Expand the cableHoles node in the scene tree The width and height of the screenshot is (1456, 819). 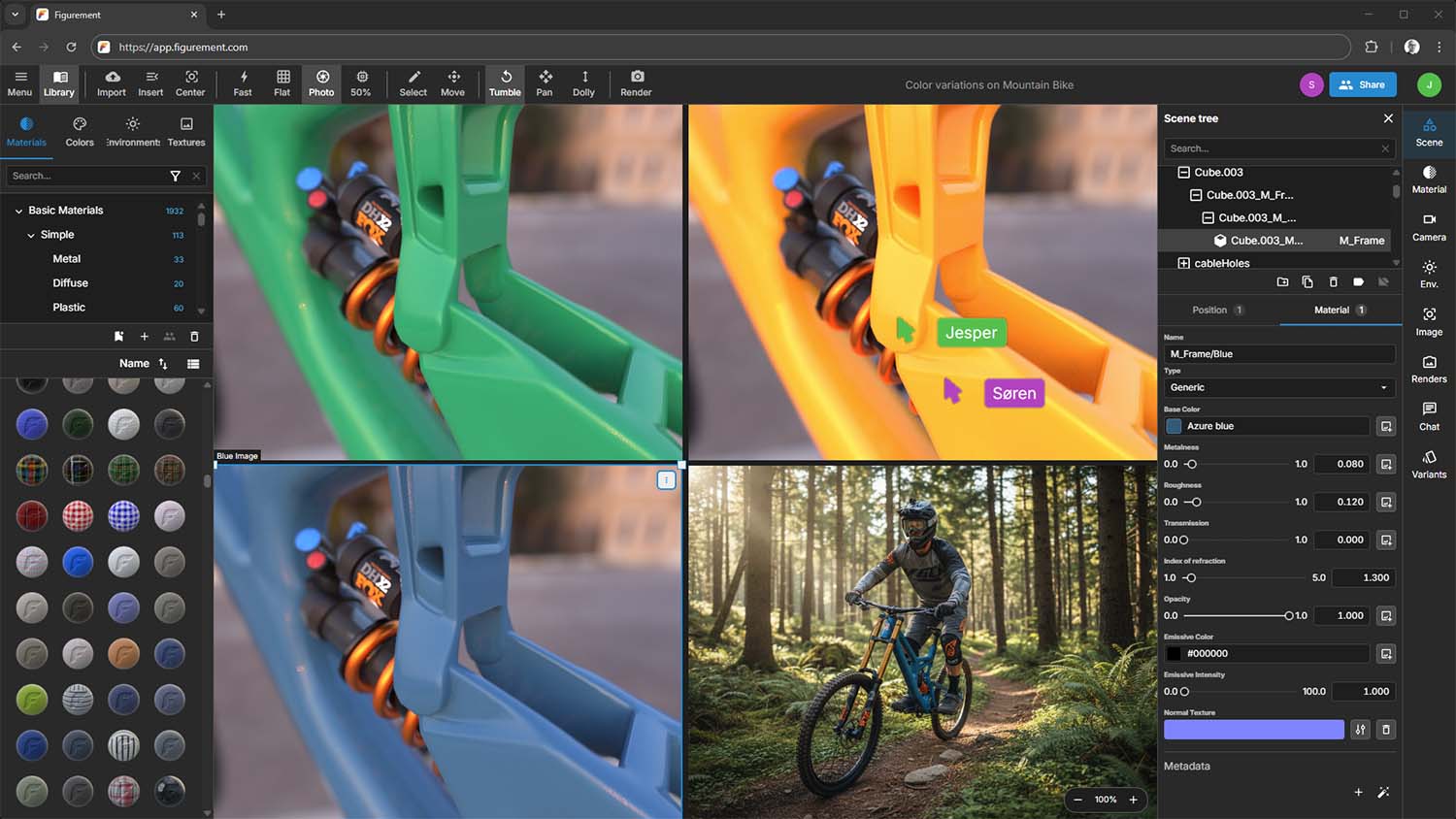(1184, 262)
